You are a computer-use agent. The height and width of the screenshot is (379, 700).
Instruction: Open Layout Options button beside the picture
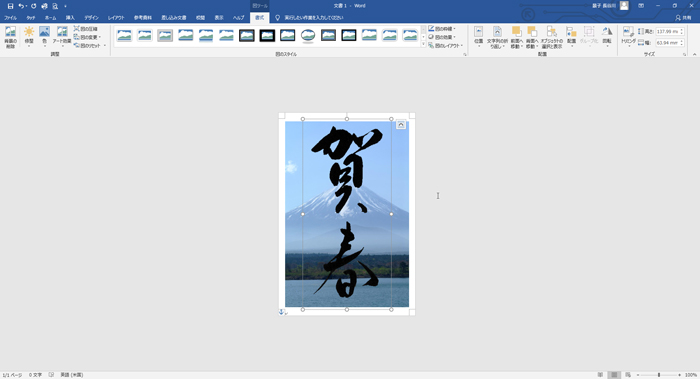[400, 125]
